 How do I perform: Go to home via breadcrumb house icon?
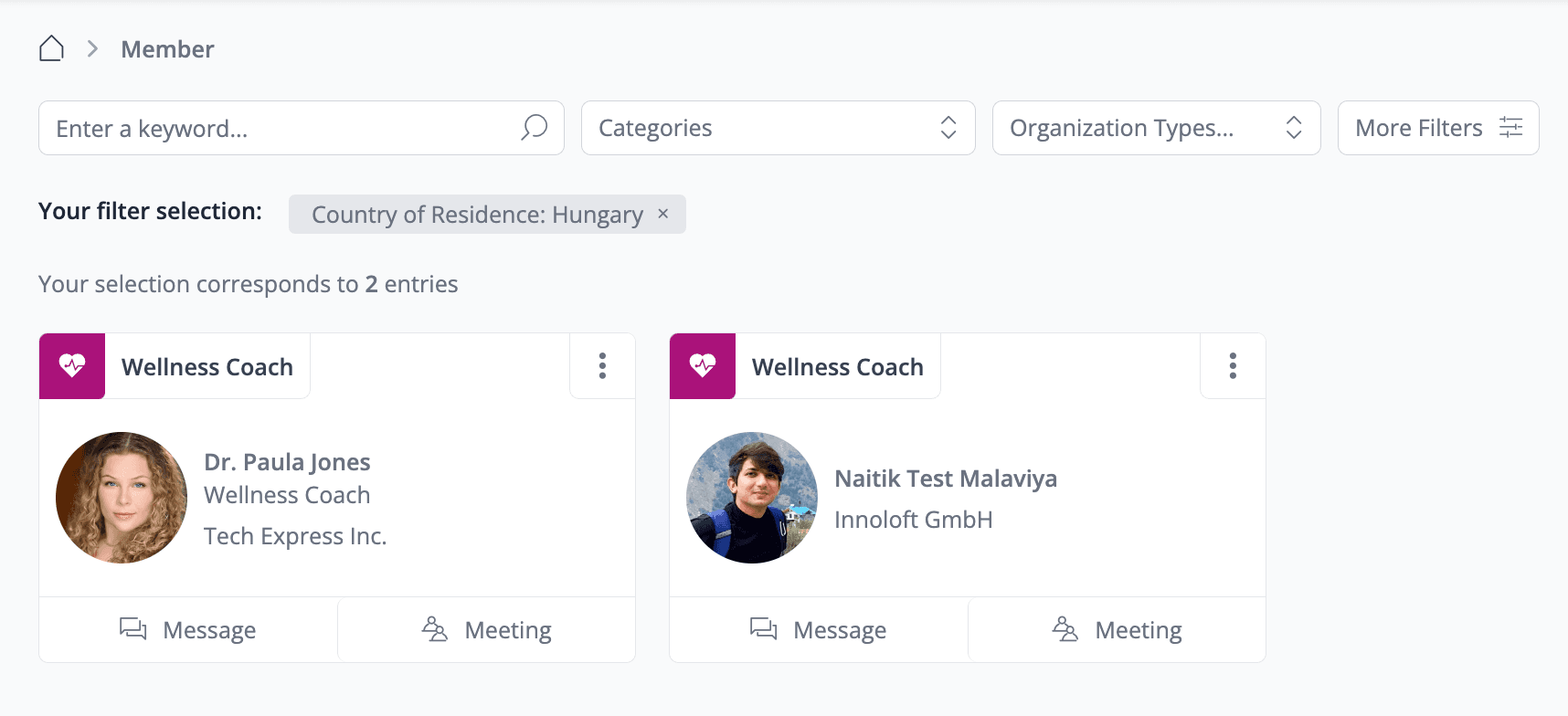point(51,48)
